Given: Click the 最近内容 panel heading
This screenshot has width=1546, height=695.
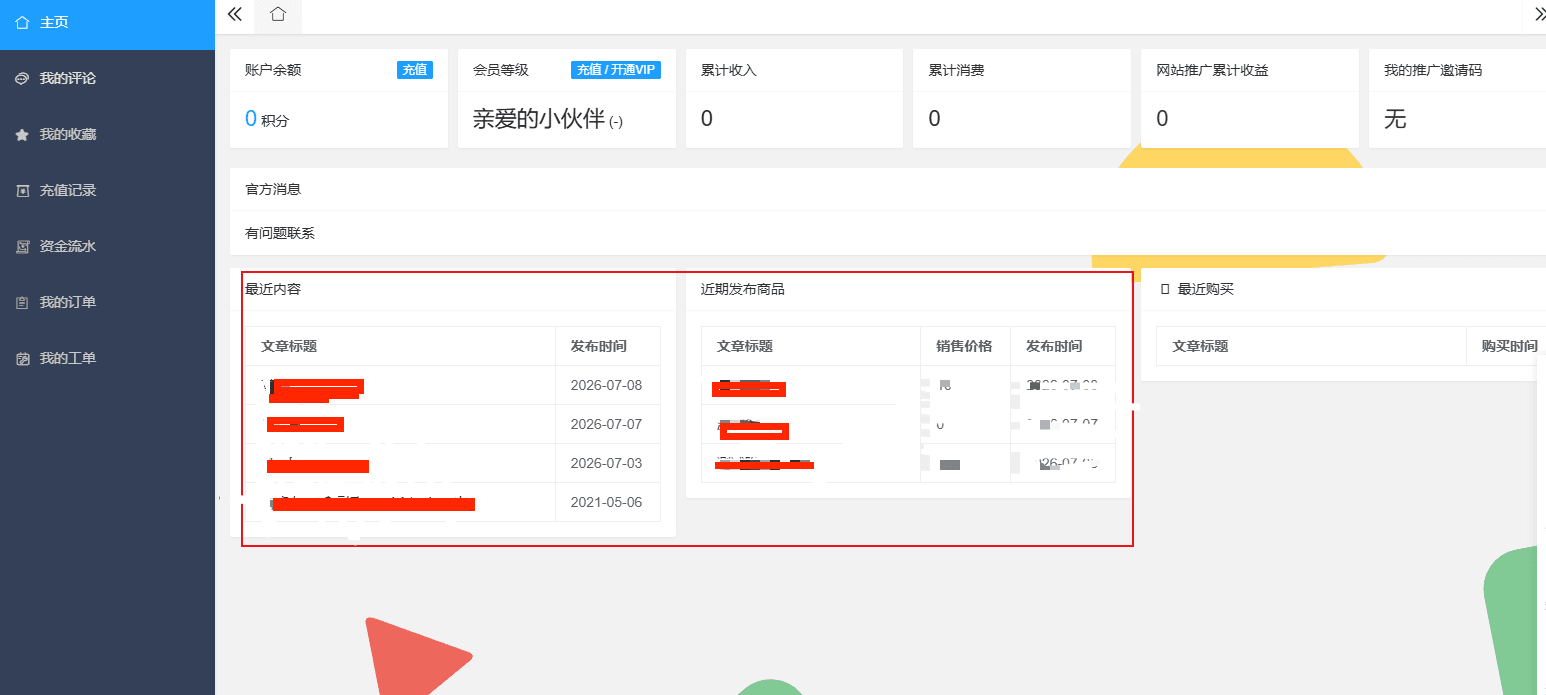Looking at the screenshot, I should (273, 289).
